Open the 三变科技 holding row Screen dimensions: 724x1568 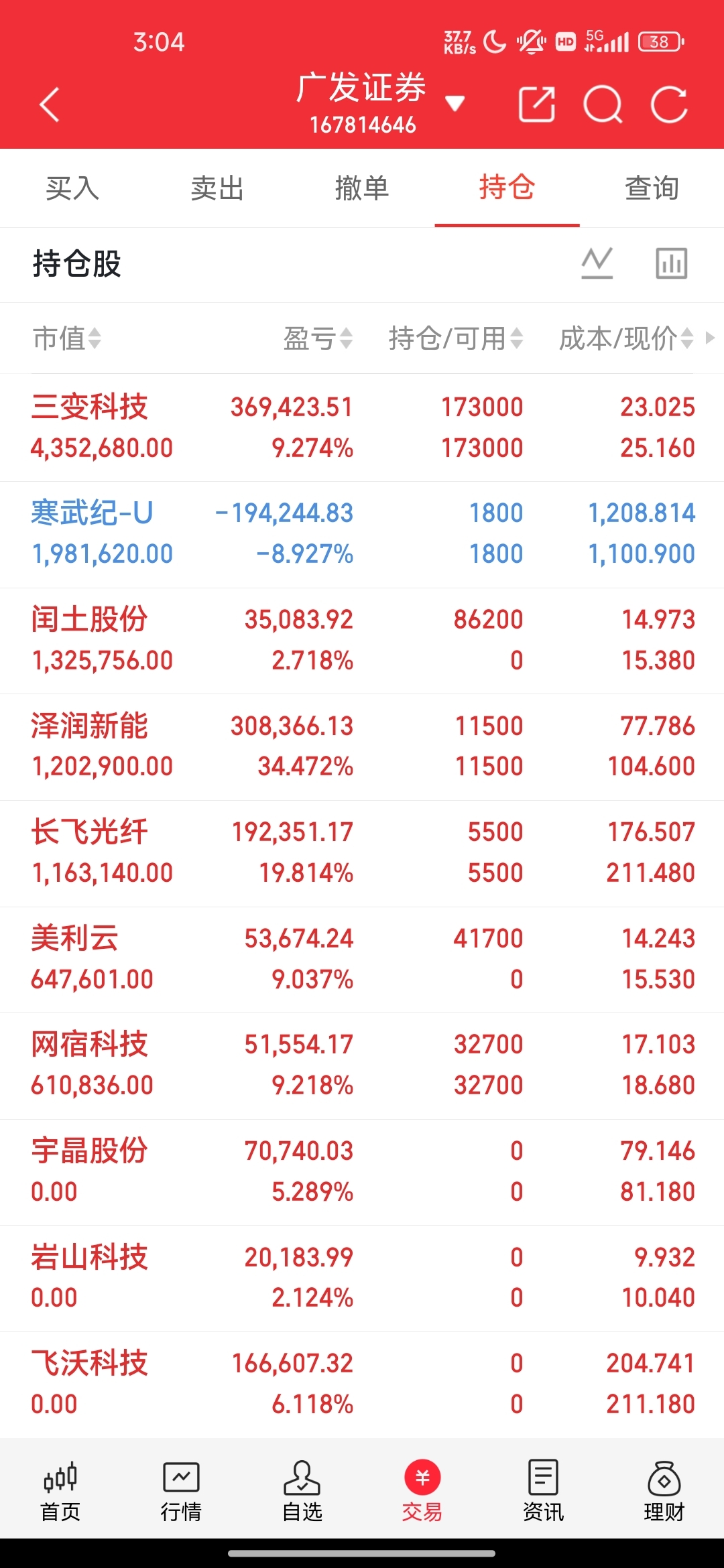362,428
